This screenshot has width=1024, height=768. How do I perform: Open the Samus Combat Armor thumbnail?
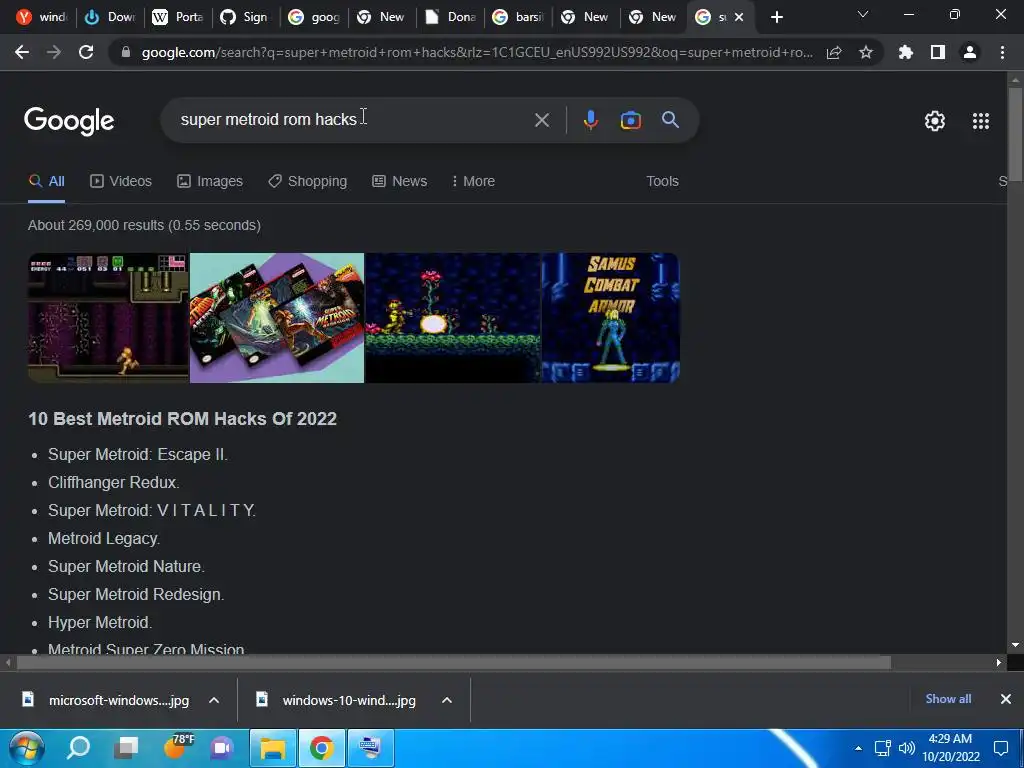pyautogui.click(x=611, y=317)
